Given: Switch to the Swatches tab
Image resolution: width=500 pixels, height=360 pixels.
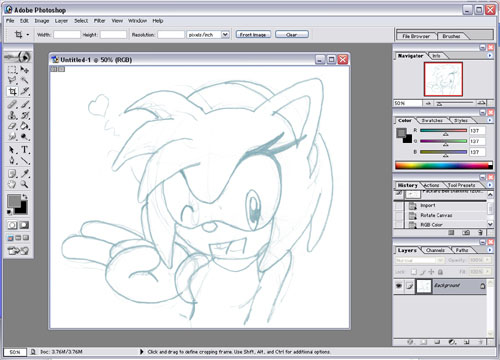Looking at the screenshot, I should 432,120.
